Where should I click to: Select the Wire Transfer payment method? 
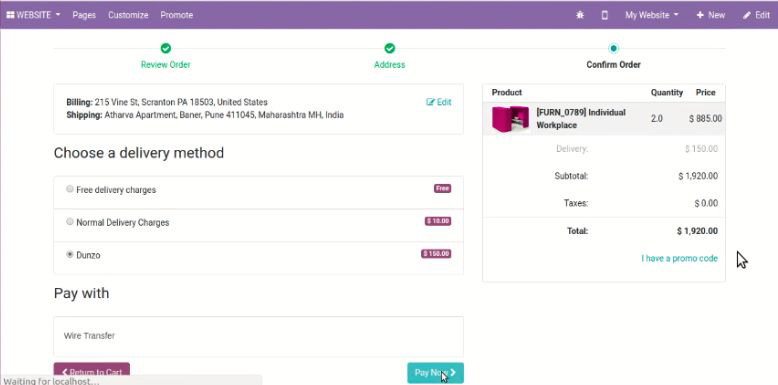tap(259, 336)
